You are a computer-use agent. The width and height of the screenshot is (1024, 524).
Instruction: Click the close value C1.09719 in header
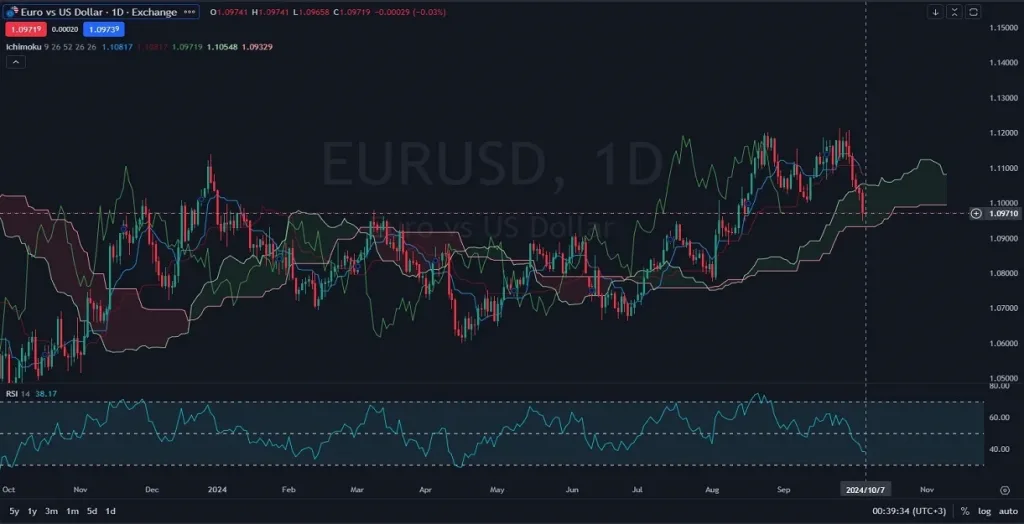click(x=351, y=12)
